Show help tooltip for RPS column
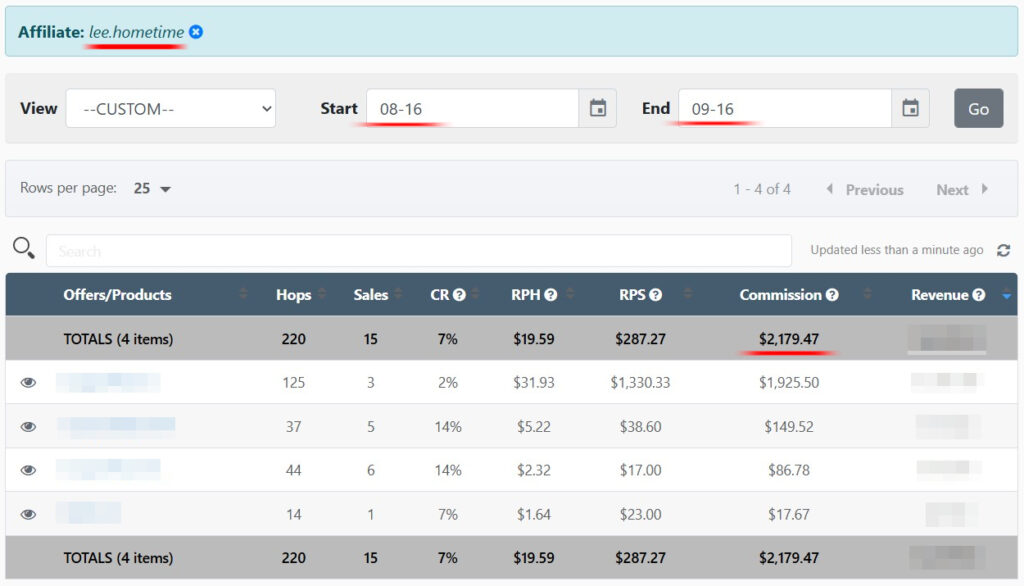This screenshot has width=1024, height=586. click(x=655, y=295)
